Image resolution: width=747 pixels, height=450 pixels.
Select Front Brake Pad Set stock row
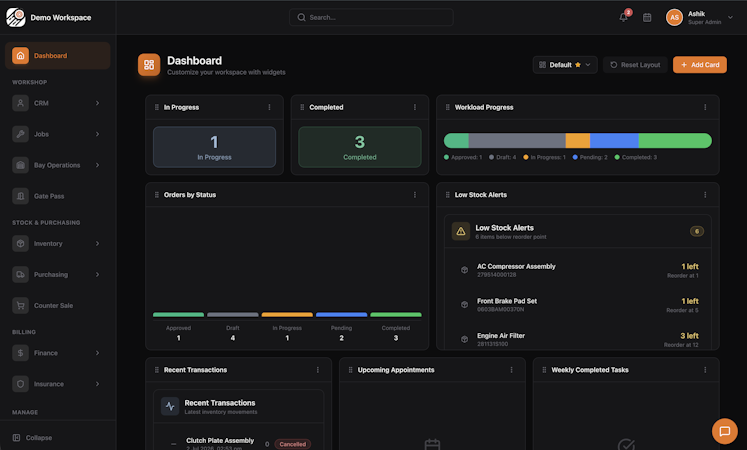[x=578, y=305]
